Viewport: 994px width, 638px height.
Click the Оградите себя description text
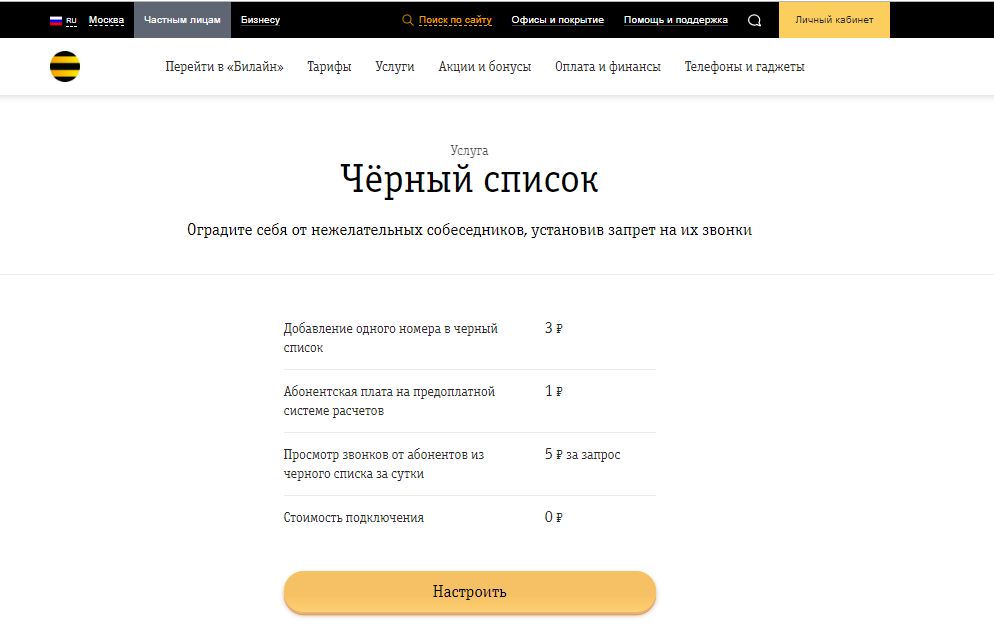470,230
